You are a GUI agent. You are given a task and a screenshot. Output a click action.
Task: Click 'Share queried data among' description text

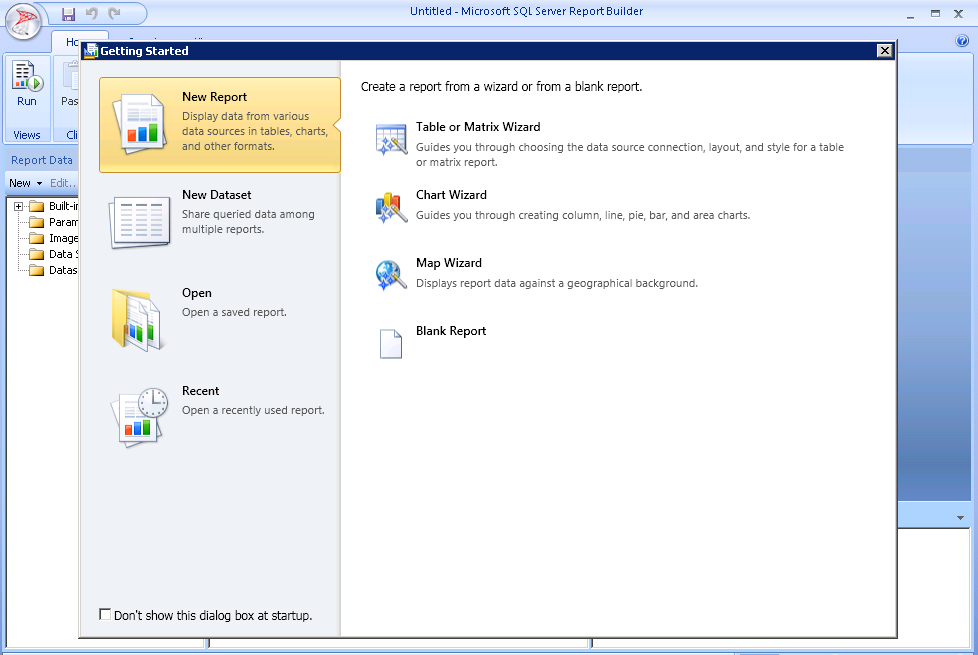248,214
